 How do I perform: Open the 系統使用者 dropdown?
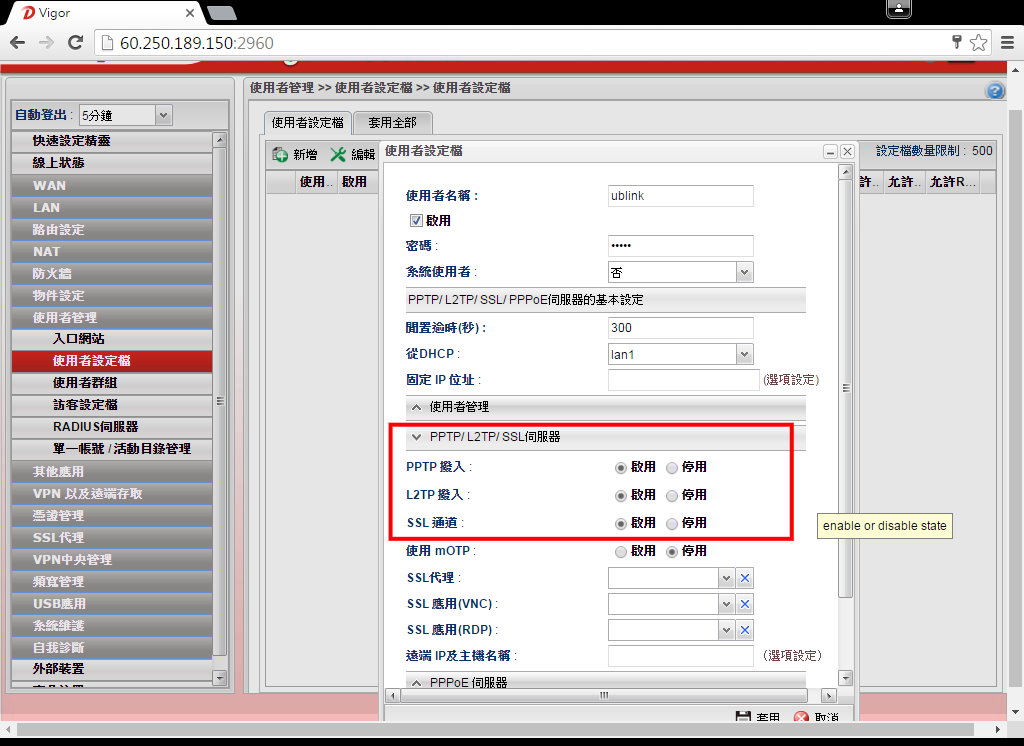[743, 272]
